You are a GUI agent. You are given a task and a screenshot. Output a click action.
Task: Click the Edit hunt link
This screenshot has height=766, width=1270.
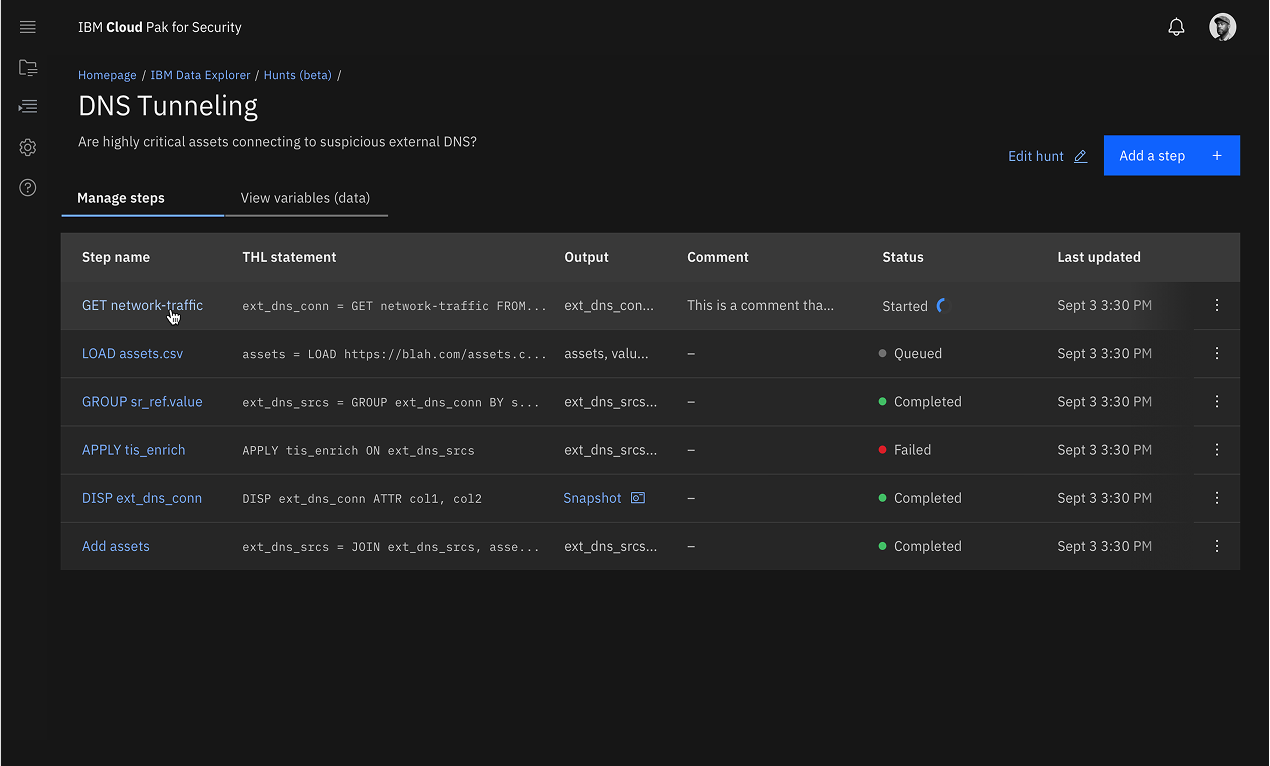pos(1048,156)
